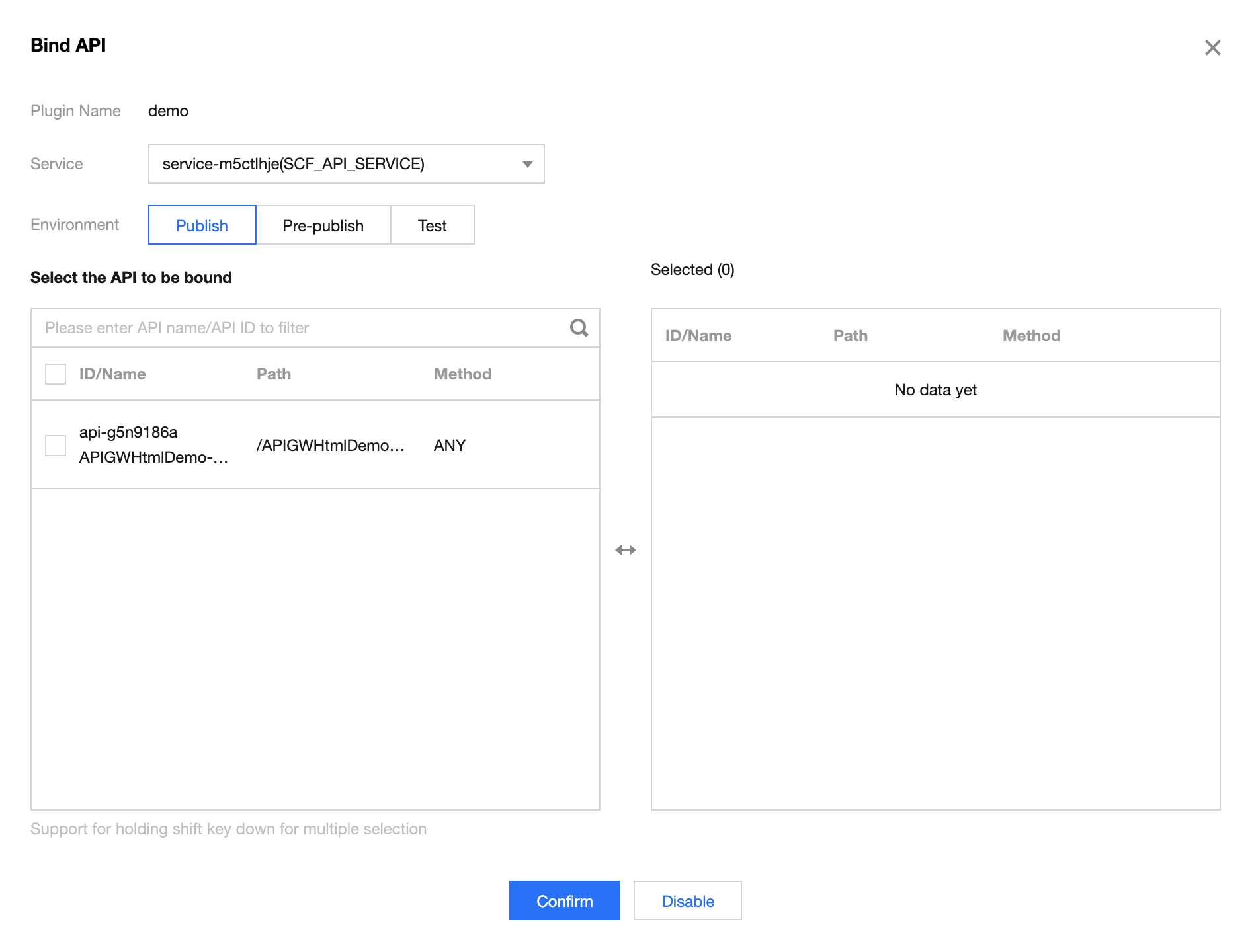The height and width of the screenshot is (952, 1250).
Task: Click ID/Name header in Selected list
Action: [698, 336]
